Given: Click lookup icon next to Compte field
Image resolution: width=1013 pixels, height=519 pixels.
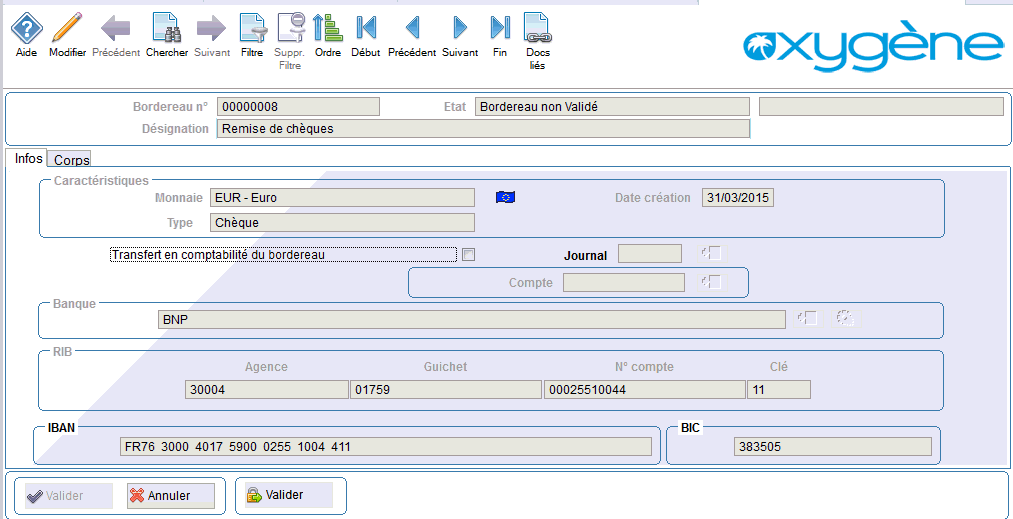Looking at the screenshot, I should click(x=711, y=282).
